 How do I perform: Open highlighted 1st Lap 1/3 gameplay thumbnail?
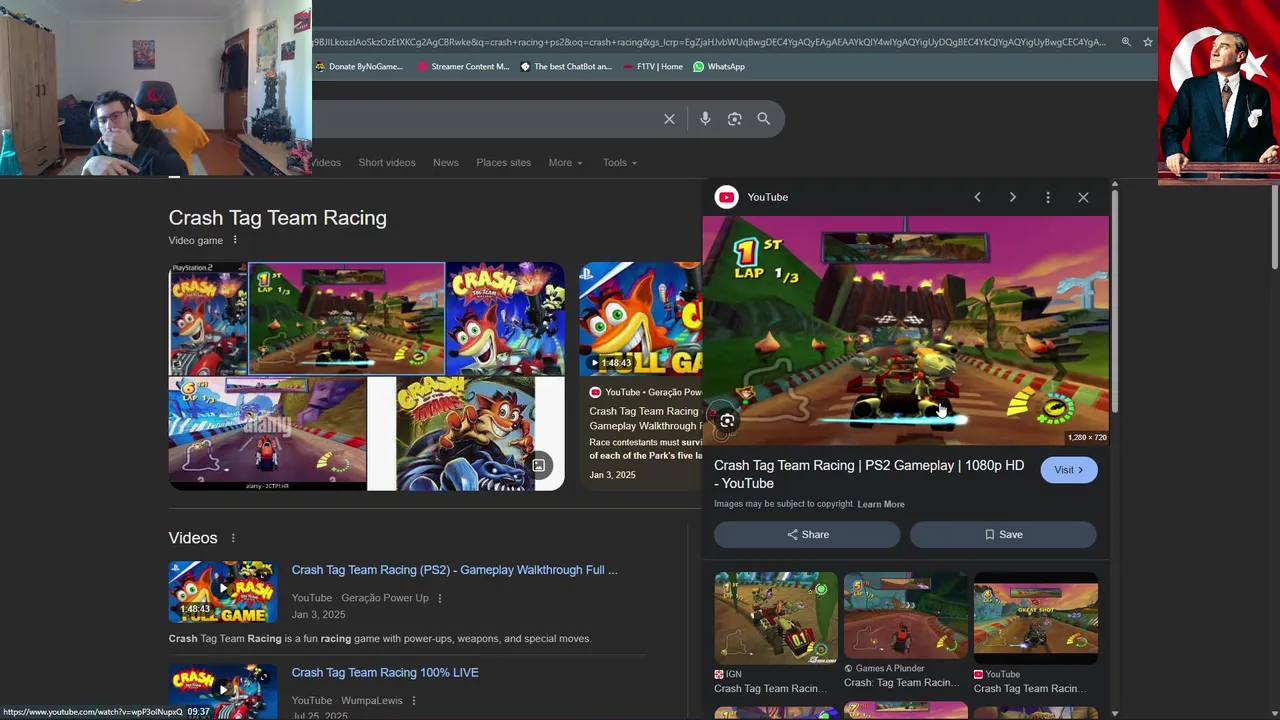pyautogui.click(x=346, y=319)
